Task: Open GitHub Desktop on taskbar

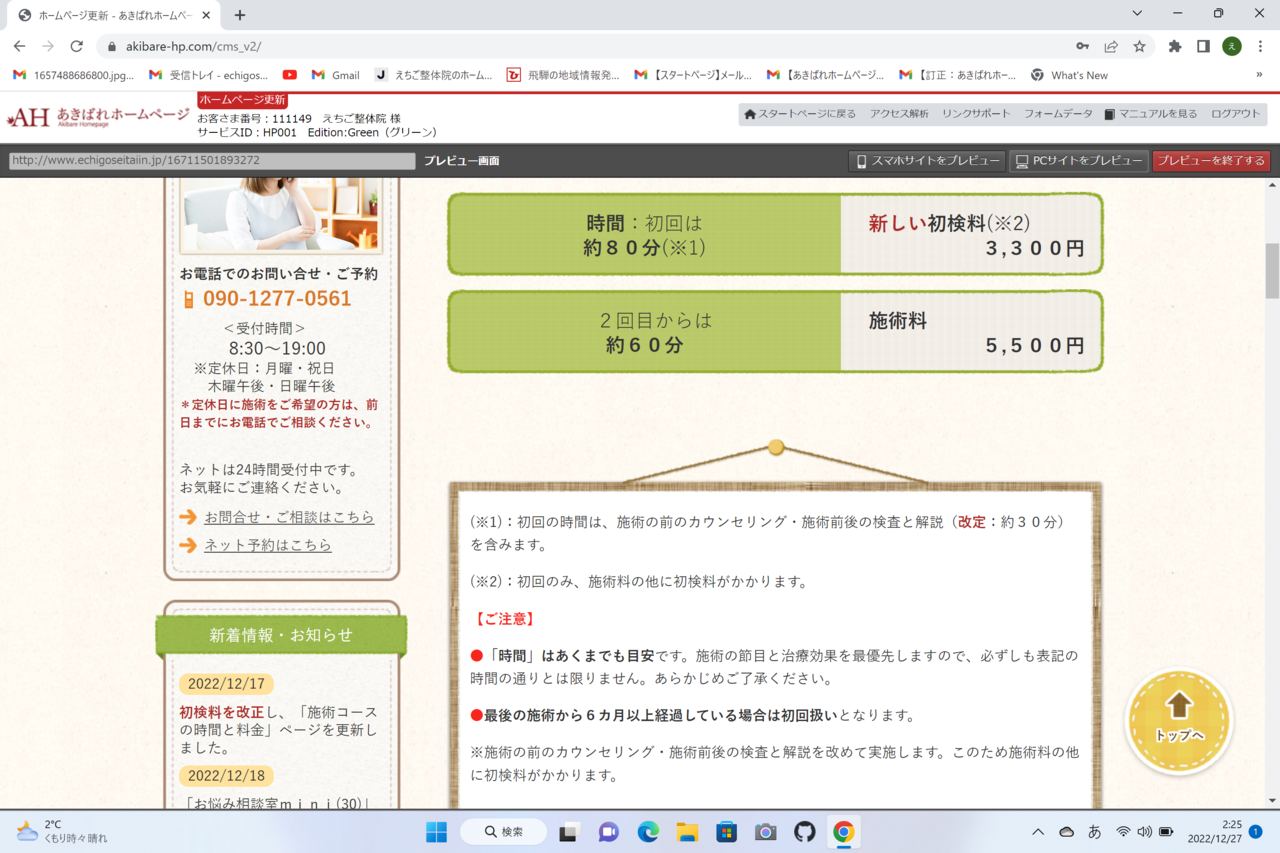Action: [x=805, y=832]
